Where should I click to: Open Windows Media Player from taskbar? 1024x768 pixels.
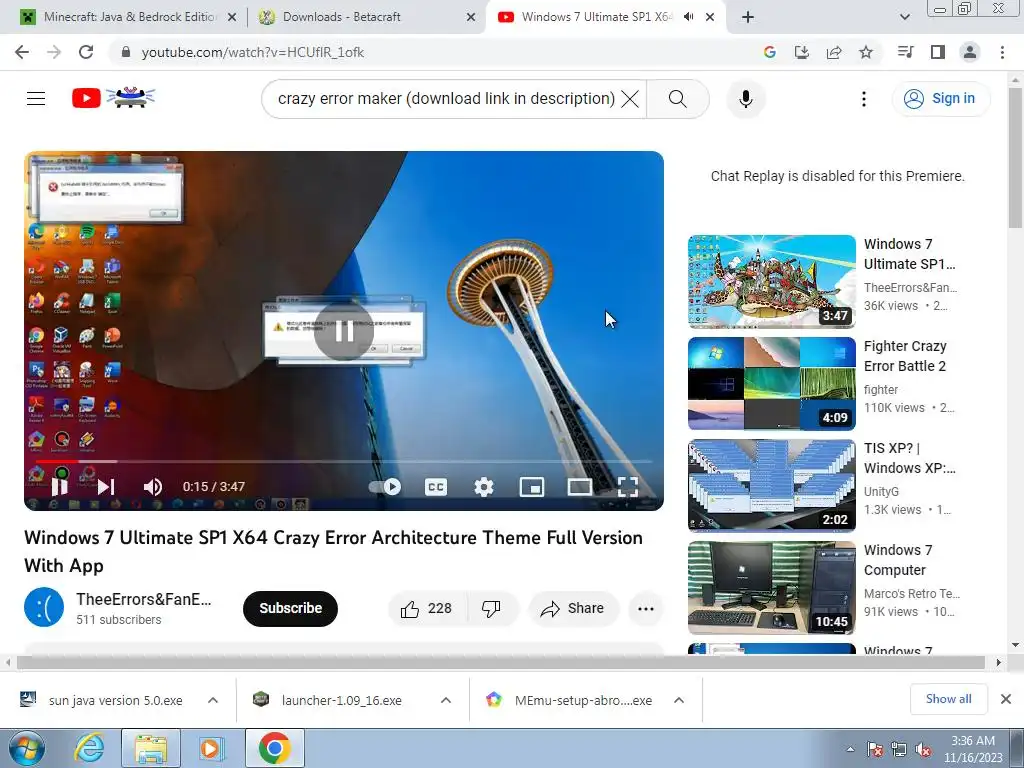pyautogui.click(x=210, y=748)
